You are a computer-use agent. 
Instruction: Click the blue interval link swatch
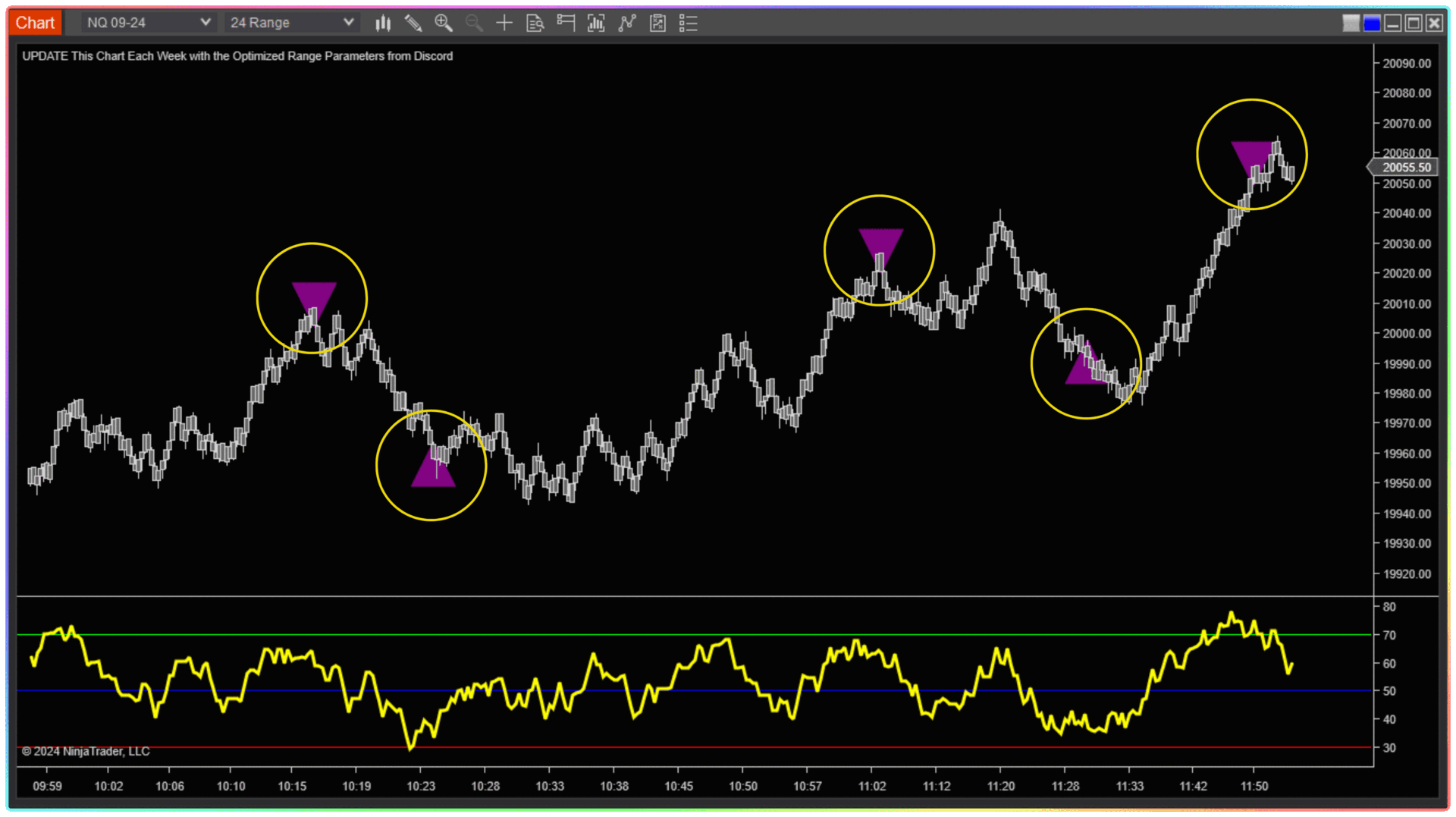[x=1372, y=24]
